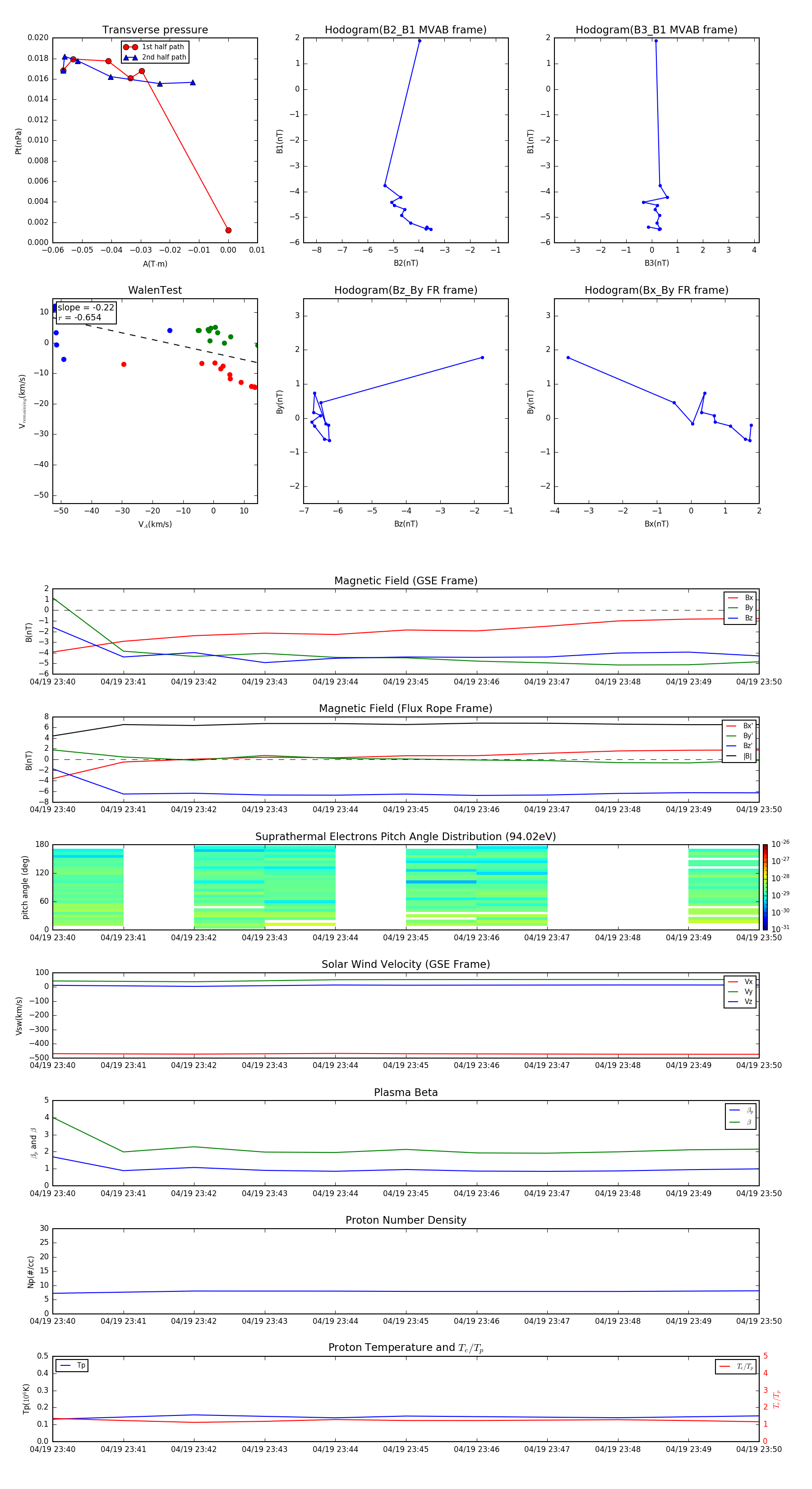Viewport: 812px width, 1489px height.
Task: Click 'slope = -0.22' annotation text
Action: [86, 308]
